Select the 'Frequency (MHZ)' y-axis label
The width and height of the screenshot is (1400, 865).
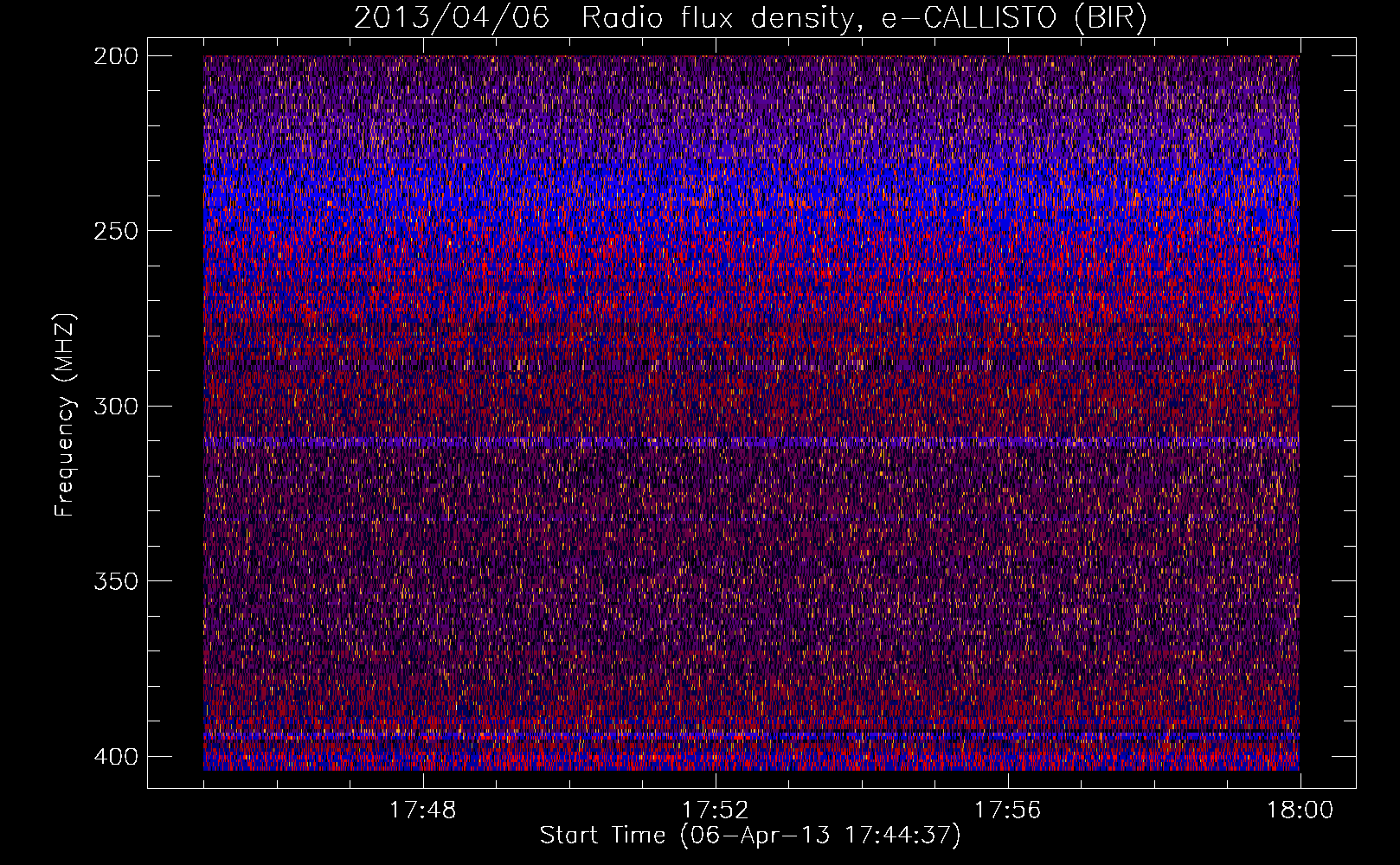[65, 414]
